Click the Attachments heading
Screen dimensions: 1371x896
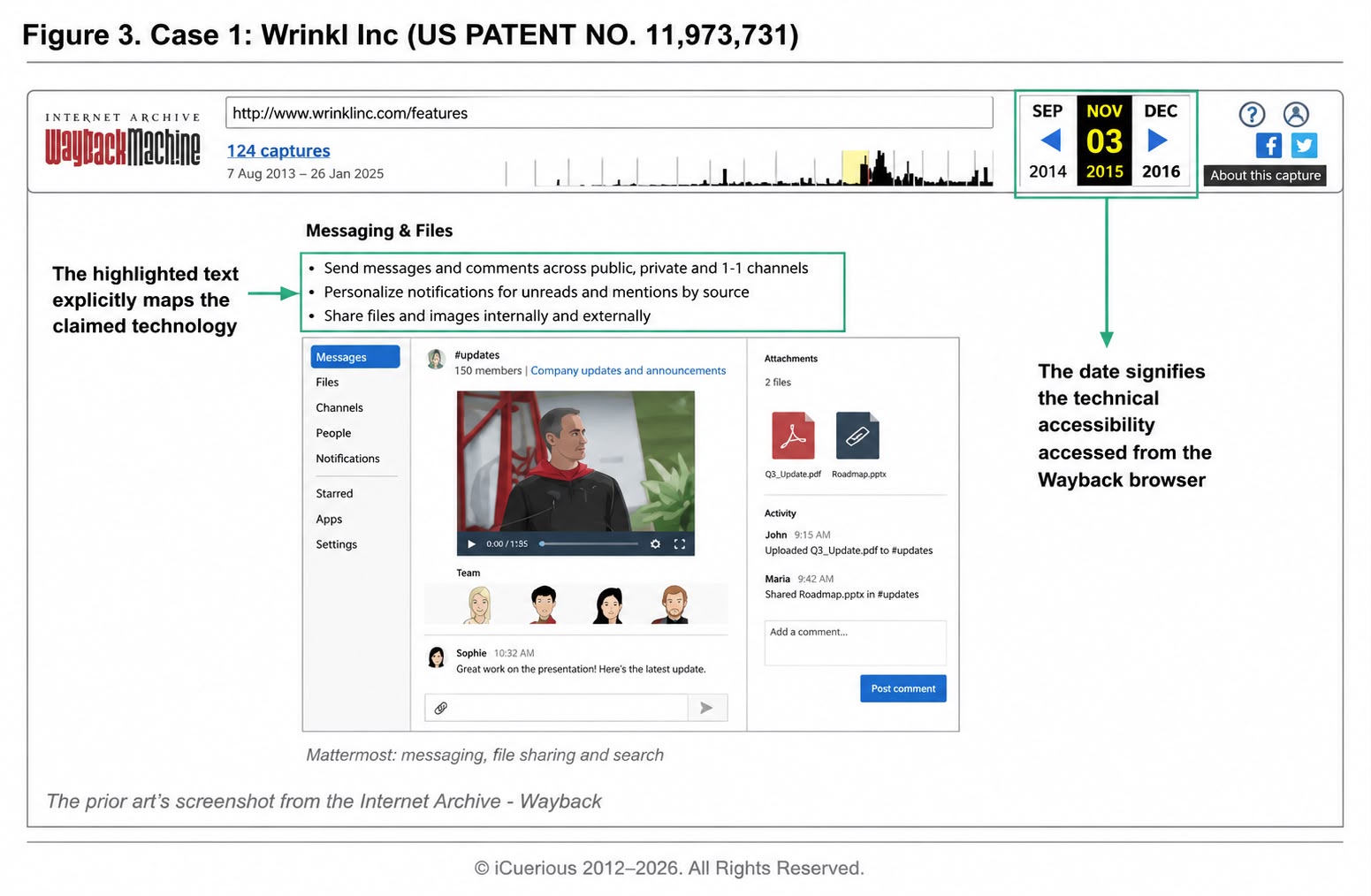click(x=791, y=359)
